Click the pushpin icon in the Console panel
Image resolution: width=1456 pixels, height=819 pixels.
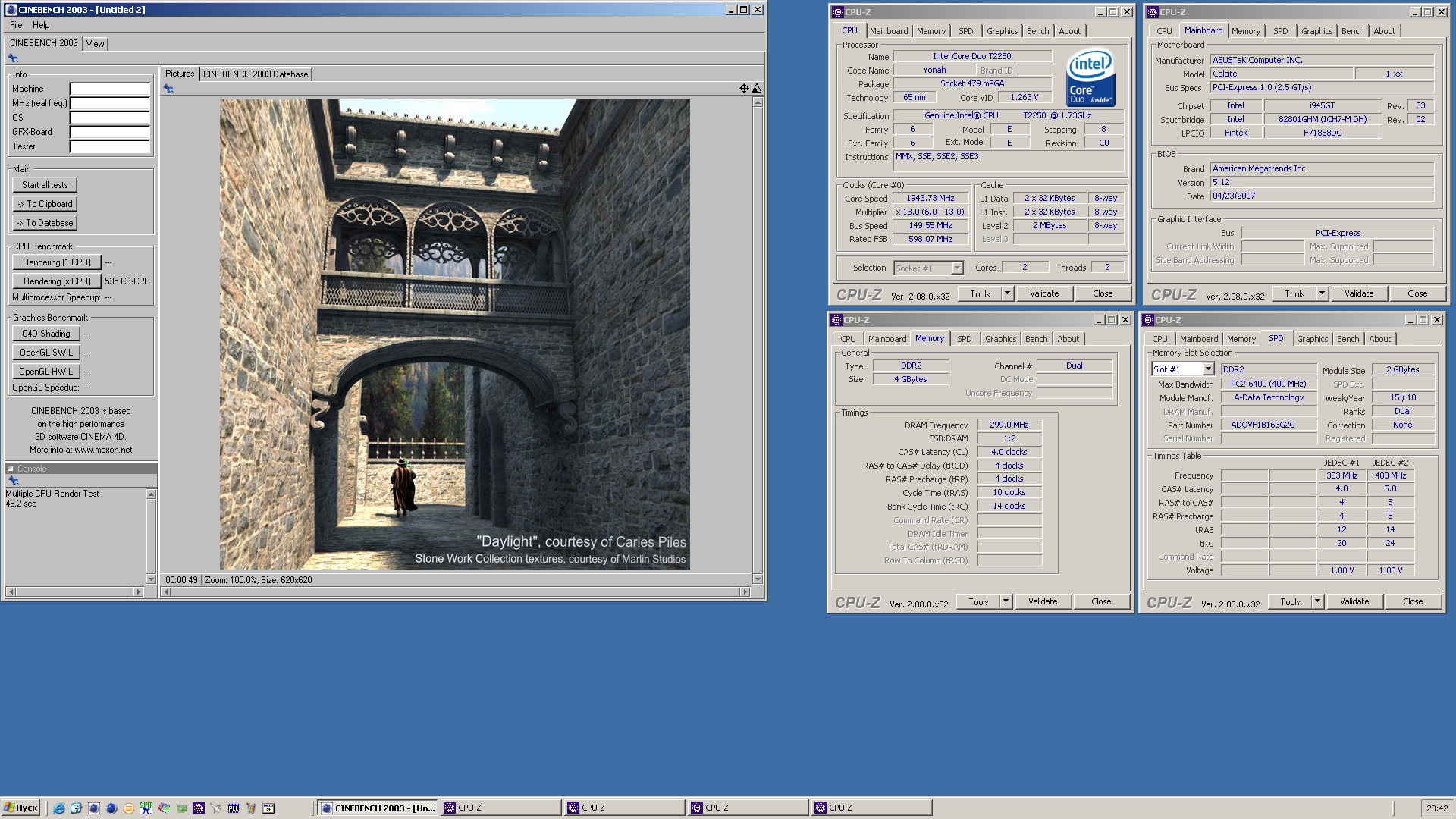(13, 481)
